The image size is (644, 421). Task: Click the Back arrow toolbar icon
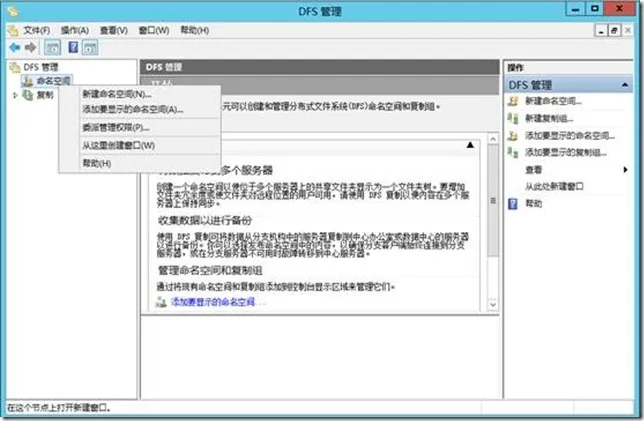point(15,48)
